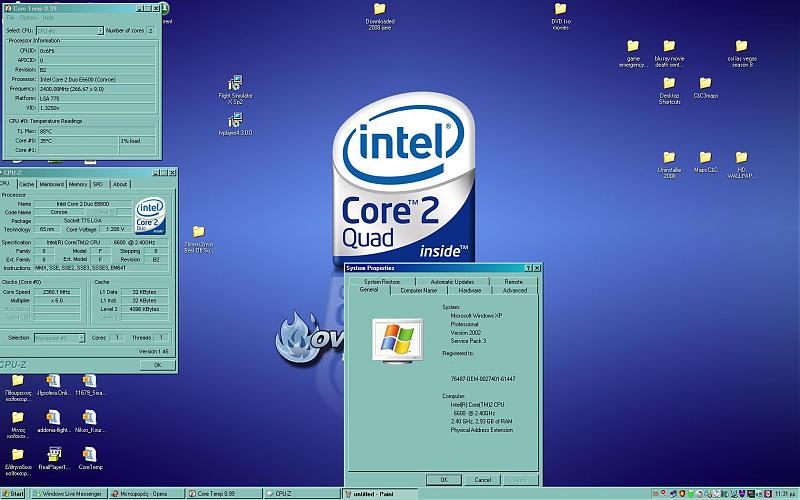800x500 pixels.
Task: Open the DVD Iso movies folder
Action: click(x=561, y=16)
